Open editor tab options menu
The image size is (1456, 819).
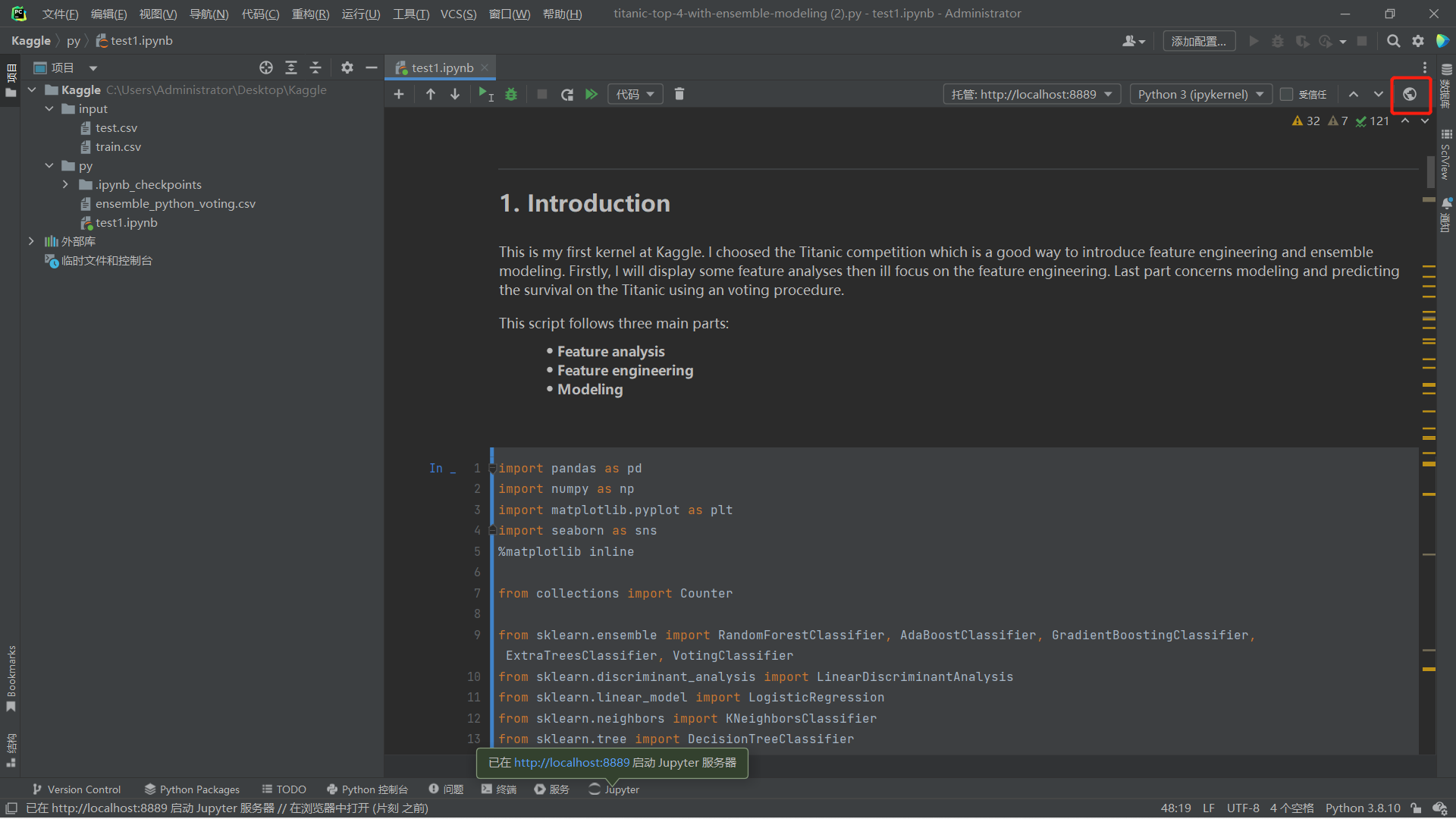point(1425,67)
